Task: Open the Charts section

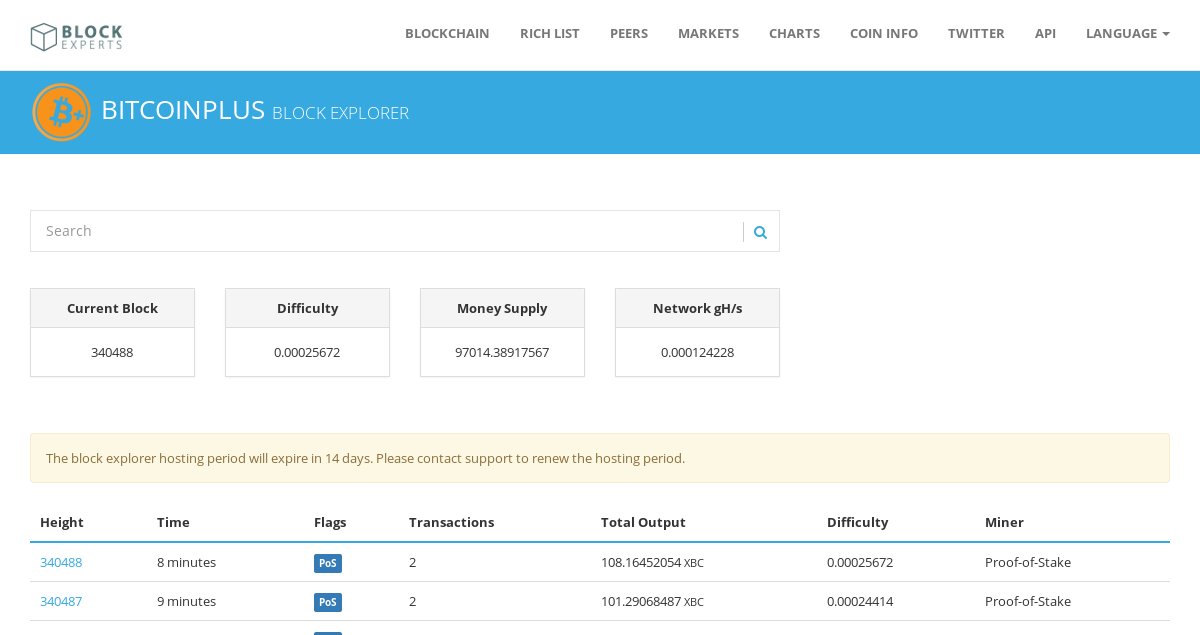Action: click(794, 33)
